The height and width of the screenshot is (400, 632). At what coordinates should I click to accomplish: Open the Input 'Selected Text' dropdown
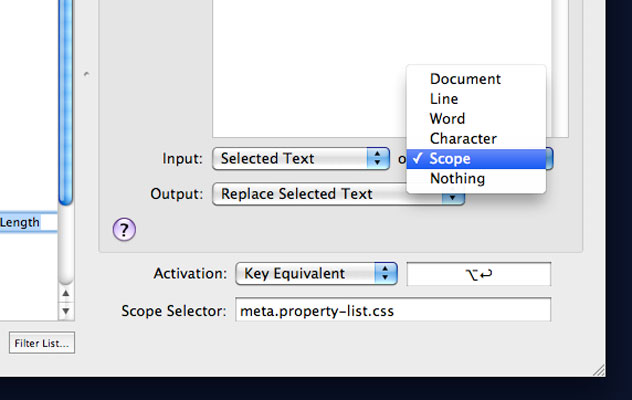[x=301, y=158]
